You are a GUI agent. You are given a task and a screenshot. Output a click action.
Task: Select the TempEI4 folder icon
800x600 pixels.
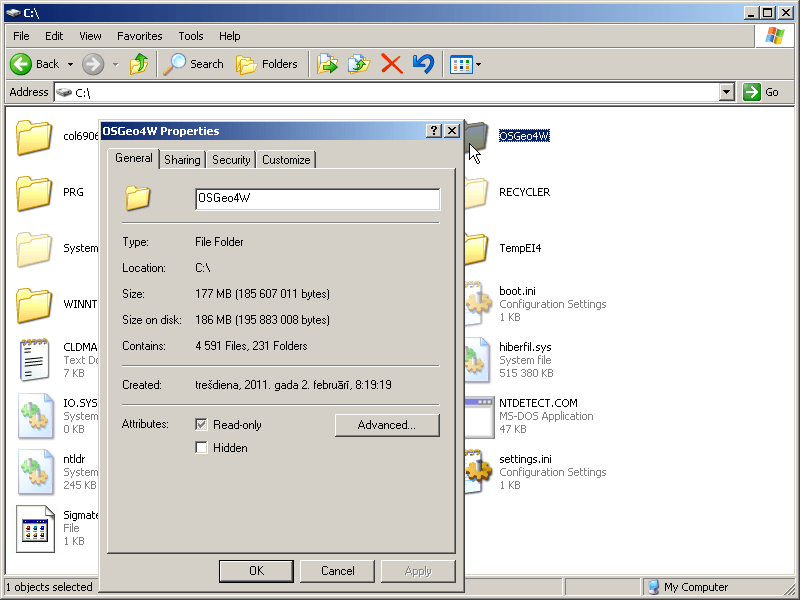point(477,249)
